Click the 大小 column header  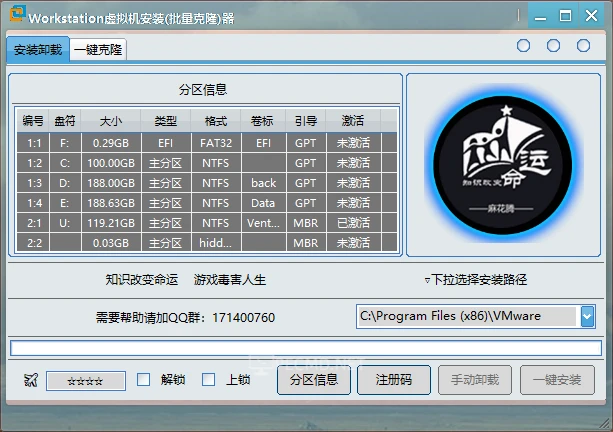(111, 121)
